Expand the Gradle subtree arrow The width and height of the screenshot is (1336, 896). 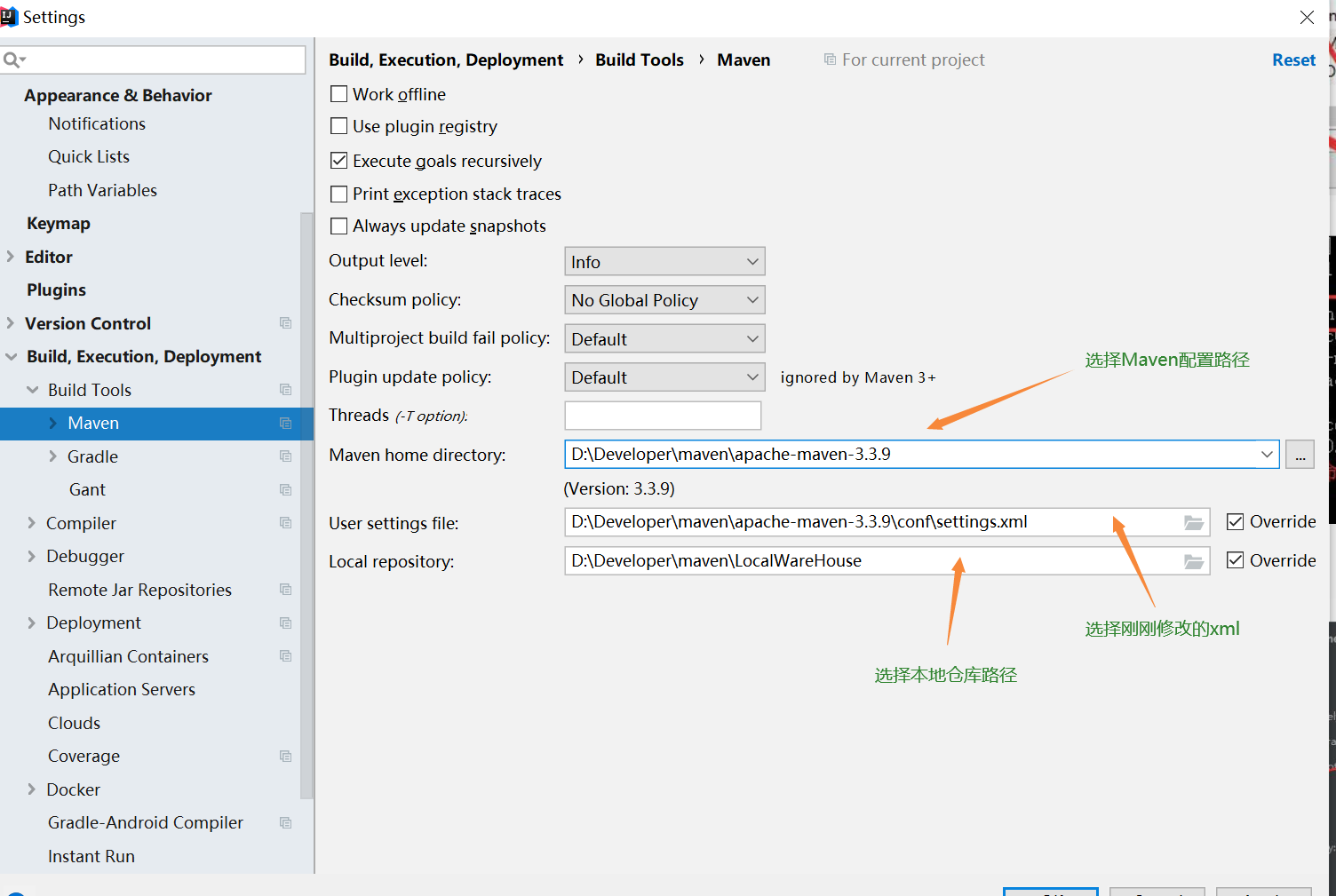52,456
